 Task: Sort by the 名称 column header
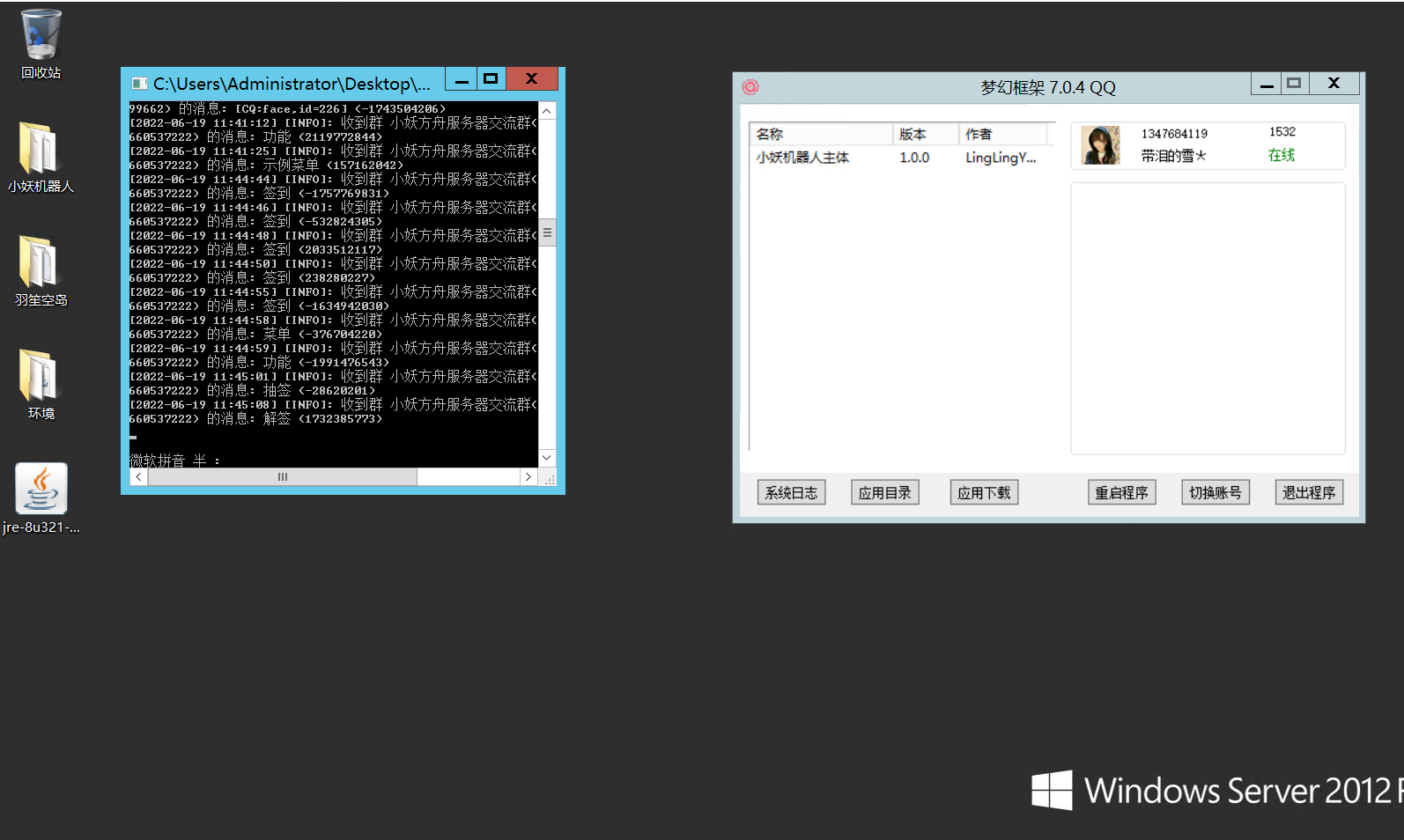point(819,134)
